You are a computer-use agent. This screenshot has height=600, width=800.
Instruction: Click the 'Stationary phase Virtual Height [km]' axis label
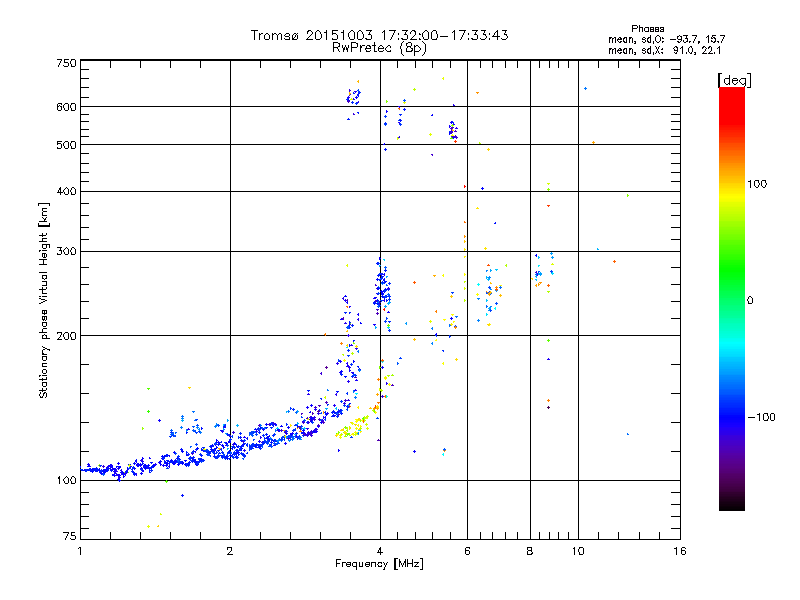[43, 300]
